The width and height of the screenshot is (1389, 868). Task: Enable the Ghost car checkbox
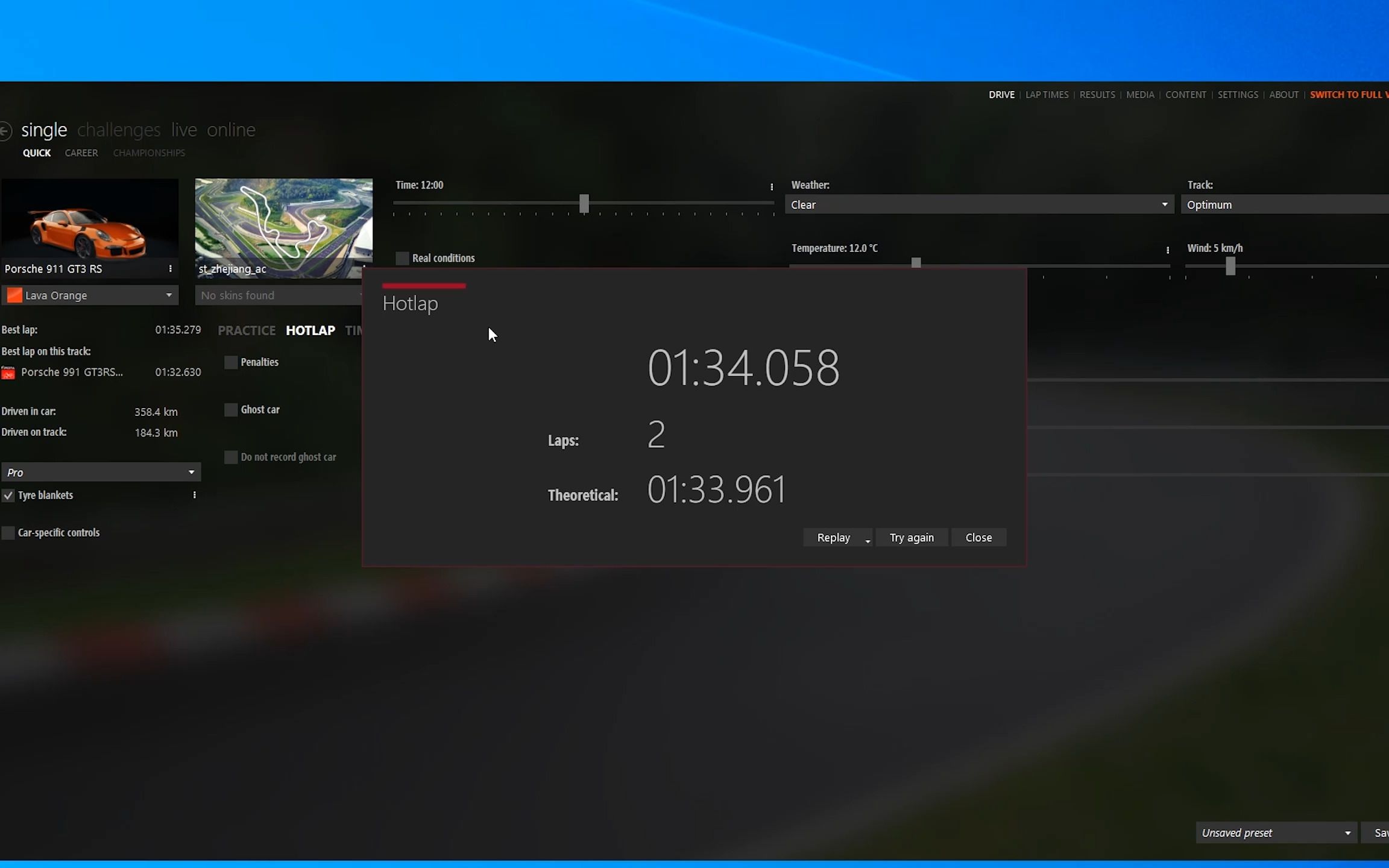point(231,410)
